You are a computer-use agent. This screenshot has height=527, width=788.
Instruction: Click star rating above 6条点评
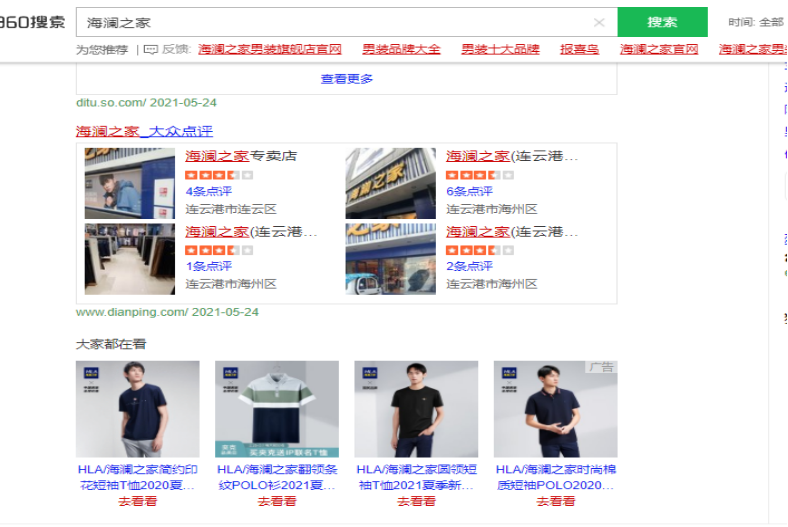click(480, 175)
